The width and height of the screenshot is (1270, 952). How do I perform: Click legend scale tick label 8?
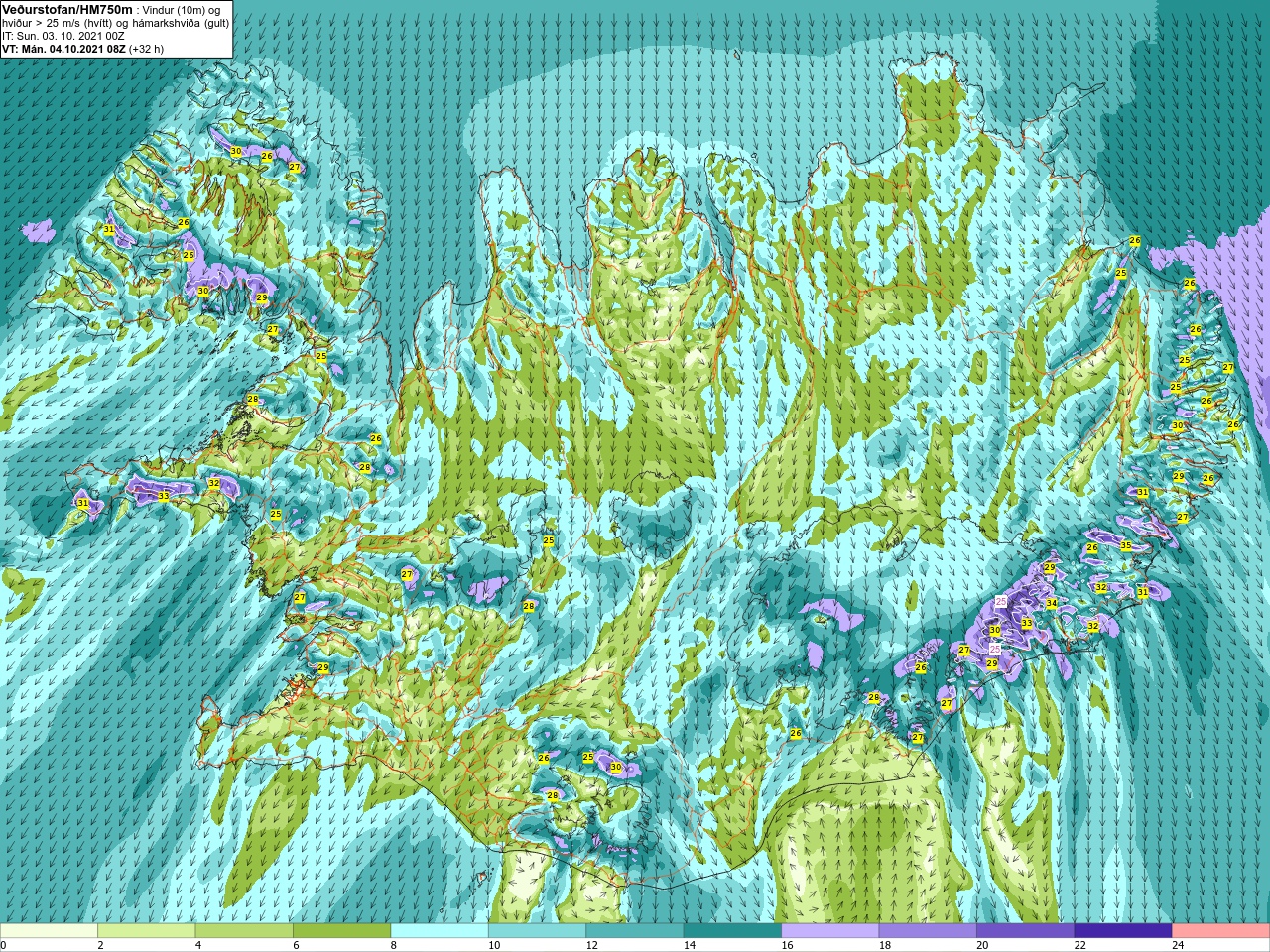coord(394,946)
